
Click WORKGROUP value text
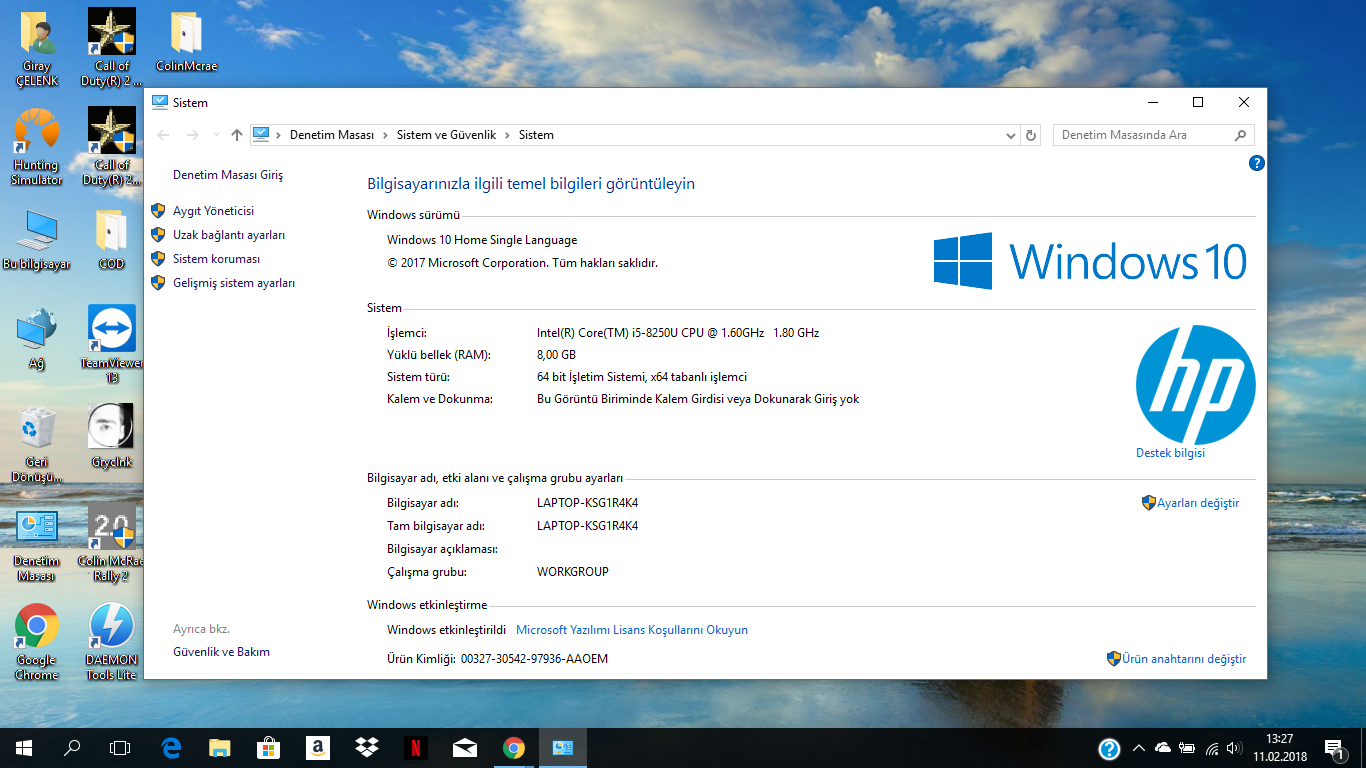click(x=573, y=572)
